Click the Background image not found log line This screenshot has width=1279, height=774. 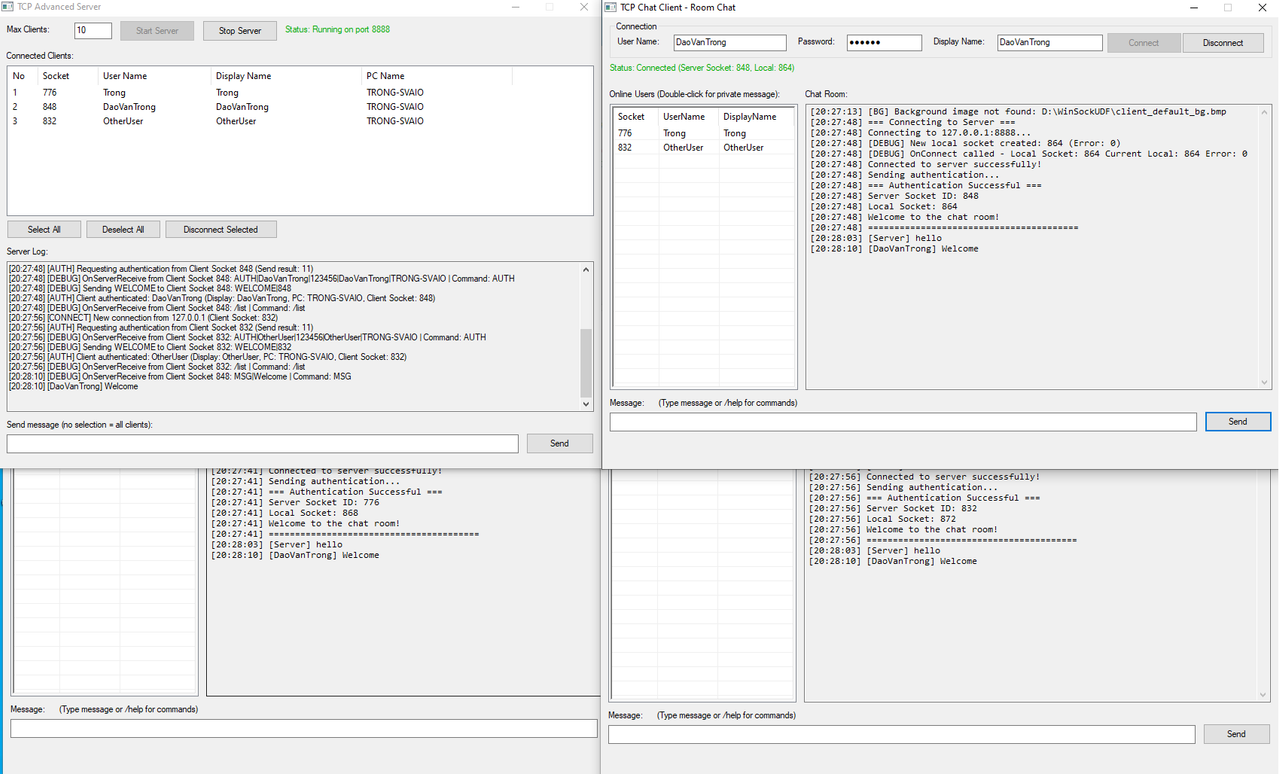click(1018, 111)
